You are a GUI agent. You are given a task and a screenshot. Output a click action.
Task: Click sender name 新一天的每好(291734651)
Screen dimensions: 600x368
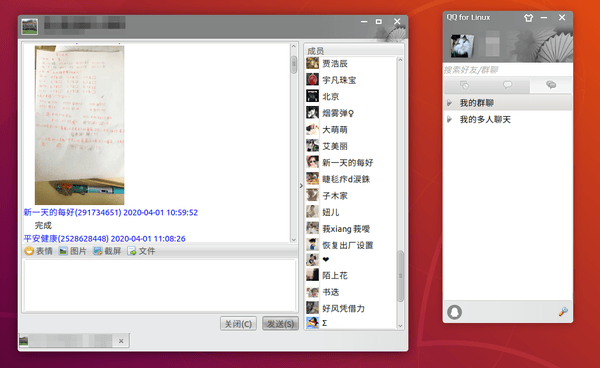[73, 212]
